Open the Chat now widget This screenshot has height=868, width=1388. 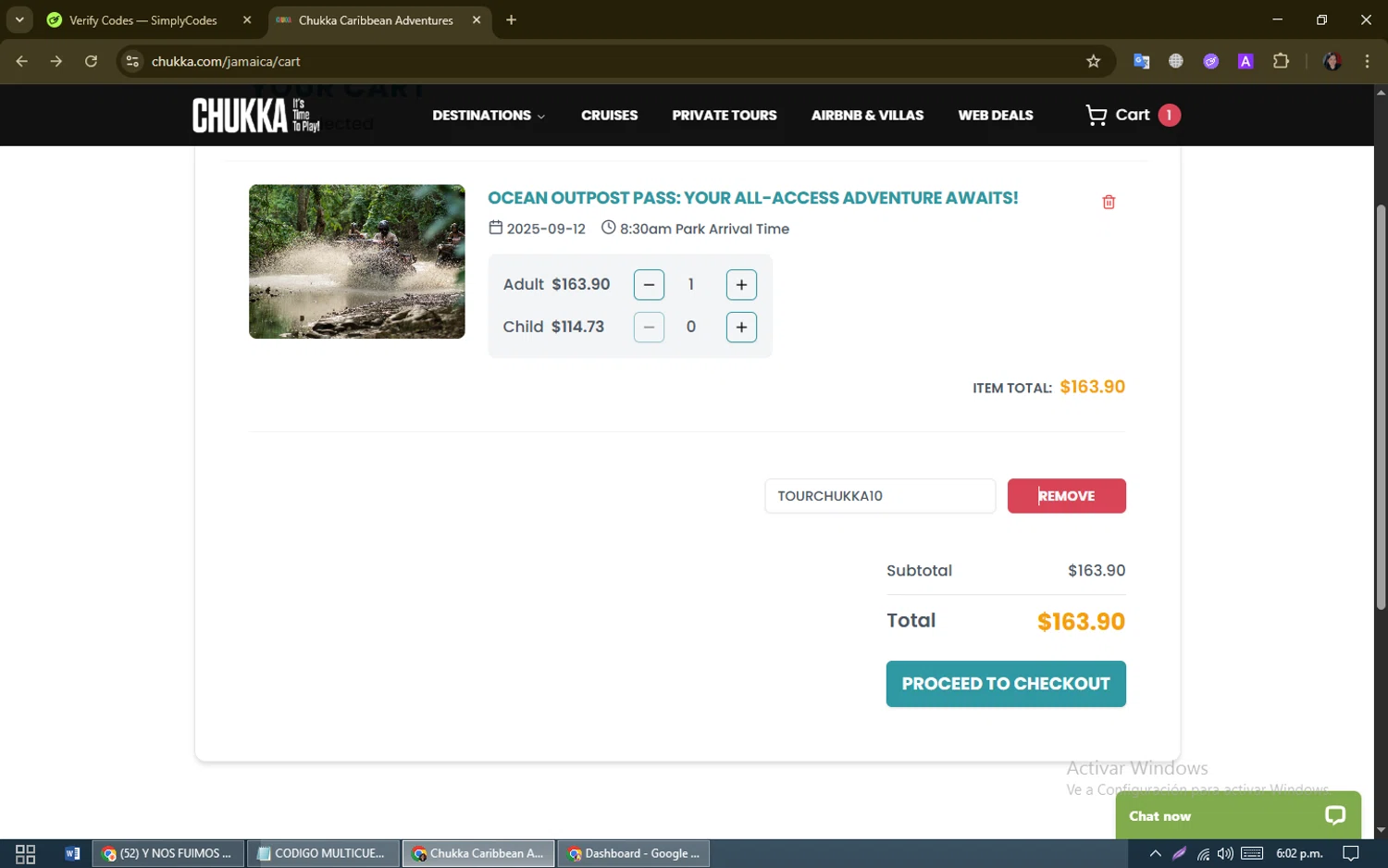coord(1238,815)
